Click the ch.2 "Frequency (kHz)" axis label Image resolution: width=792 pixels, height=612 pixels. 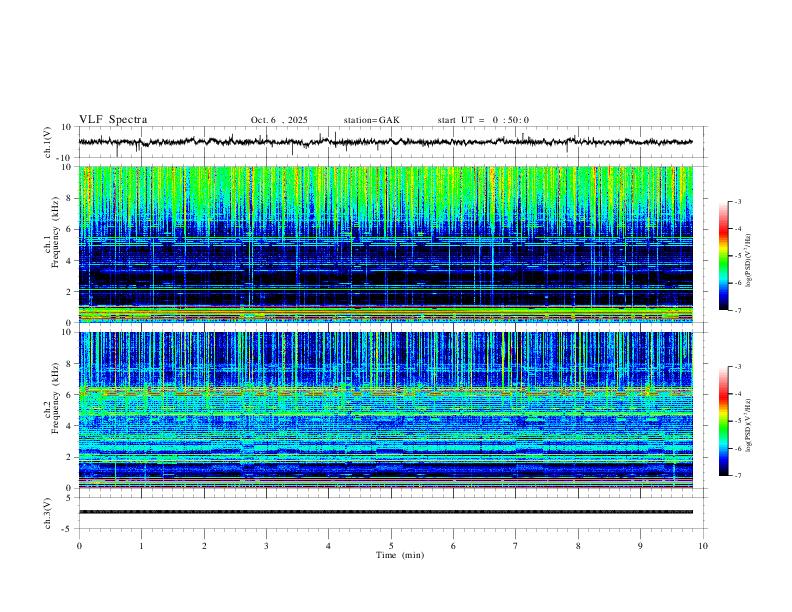click(56, 398)
